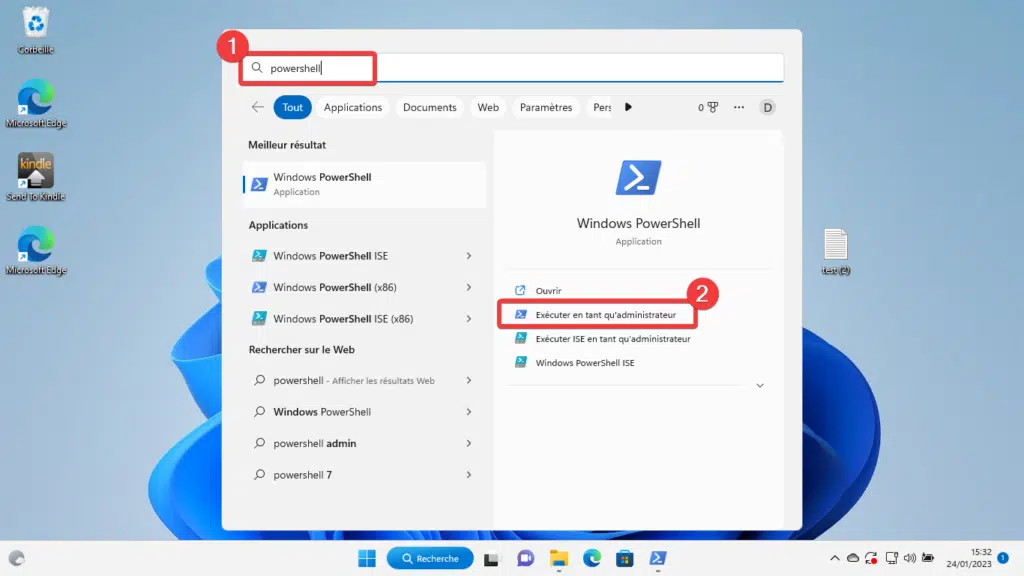Click the large Windows PowerShell logo in preview pane
This screenshot has height=576, width=1024.
pyautogui.click(x=638, y=178)
